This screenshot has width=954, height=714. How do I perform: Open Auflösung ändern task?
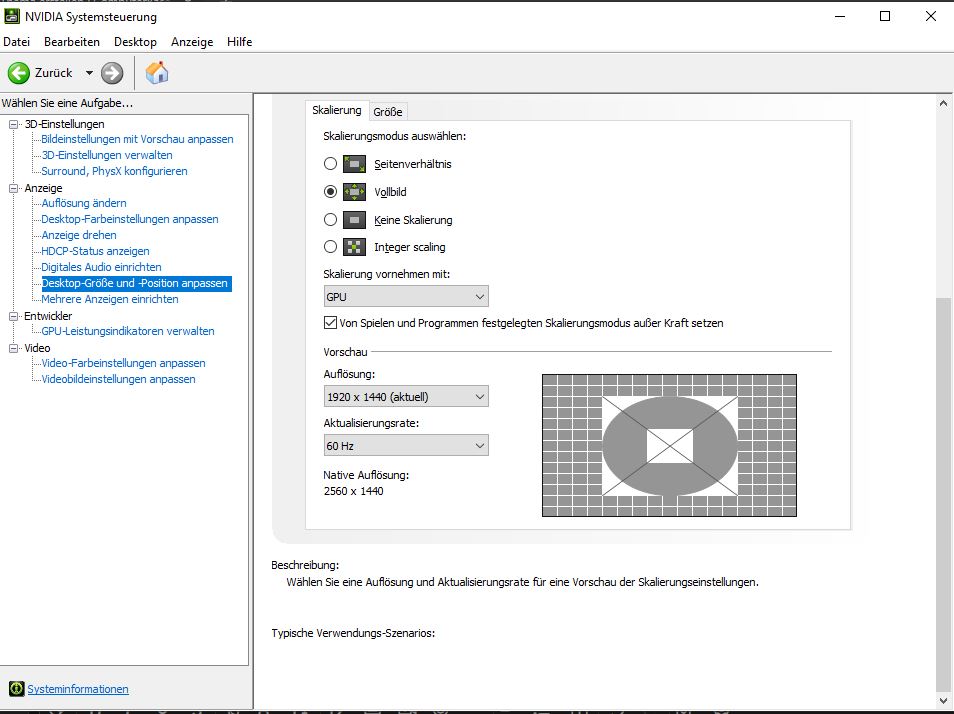coord(84,203)
